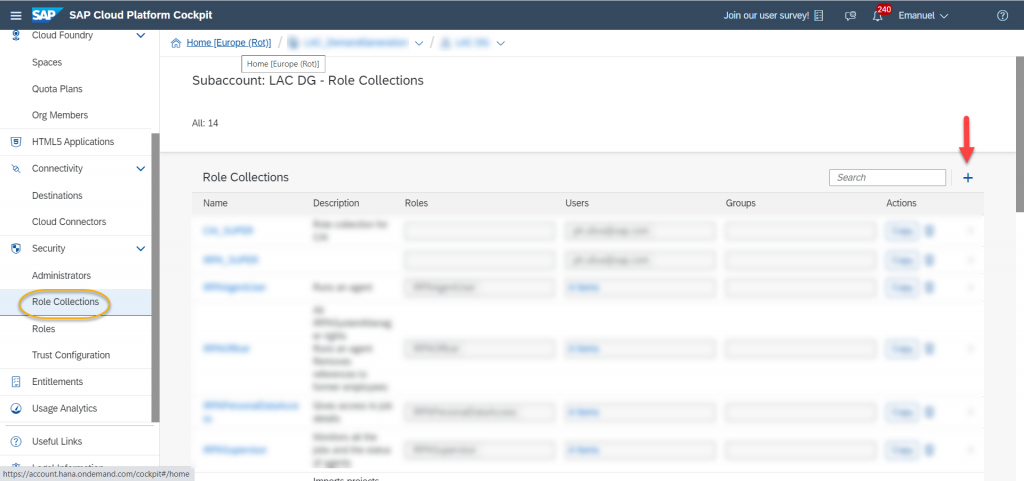Open the hamburger navigation menu

[16, 15]
